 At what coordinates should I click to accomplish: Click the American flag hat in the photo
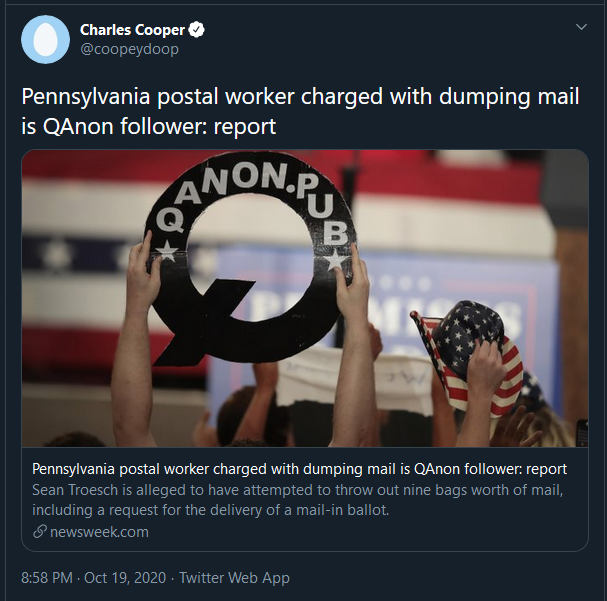(470, 350)
